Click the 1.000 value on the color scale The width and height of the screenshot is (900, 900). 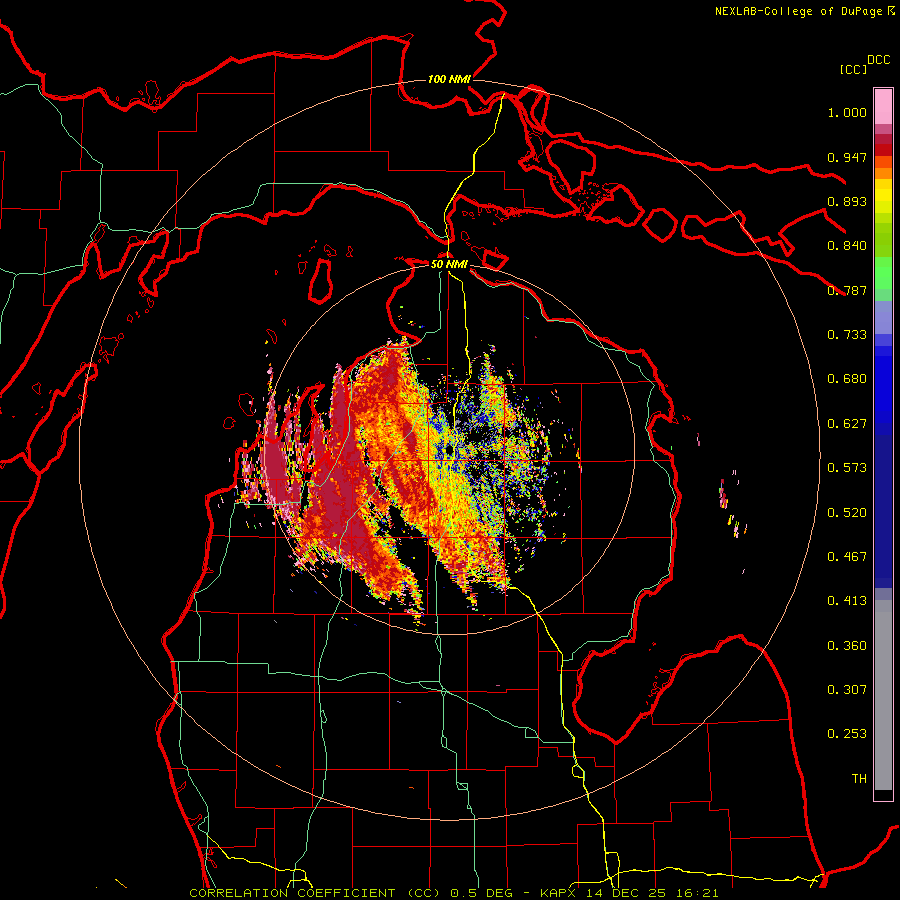point(847,112)
